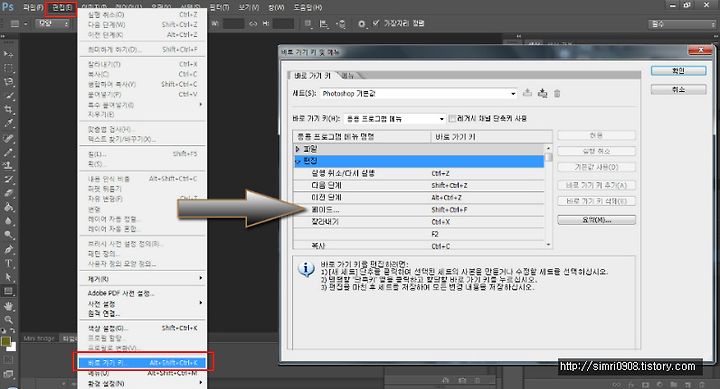Select the Zoom tool in the toolbox
The height and width of the screenshot is (389, 720).
click(8, 320)
